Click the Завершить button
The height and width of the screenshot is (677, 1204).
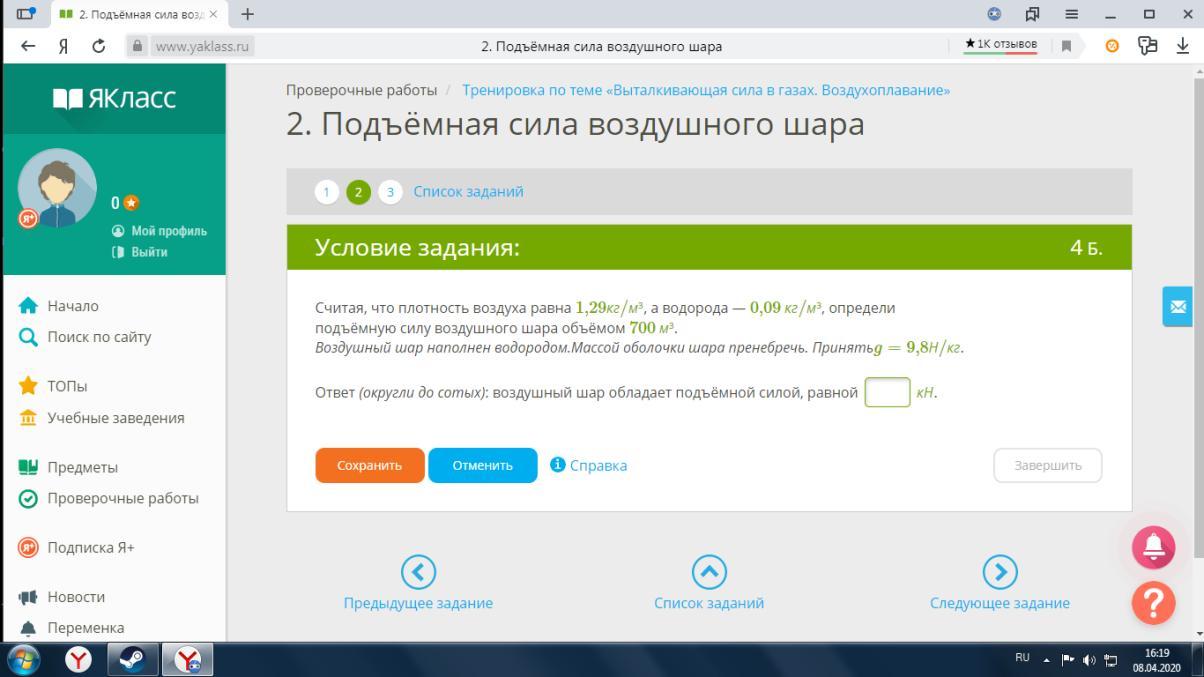1048,465
